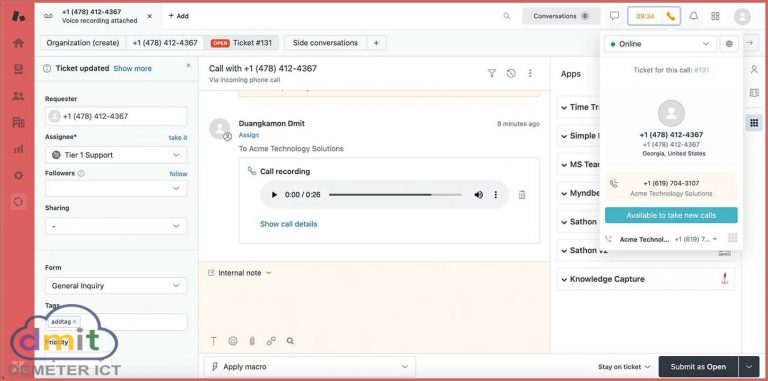Insert an emoji in the composer
Image resolution: width=768 pixels, height=381 pixels.
pos(233,341)
